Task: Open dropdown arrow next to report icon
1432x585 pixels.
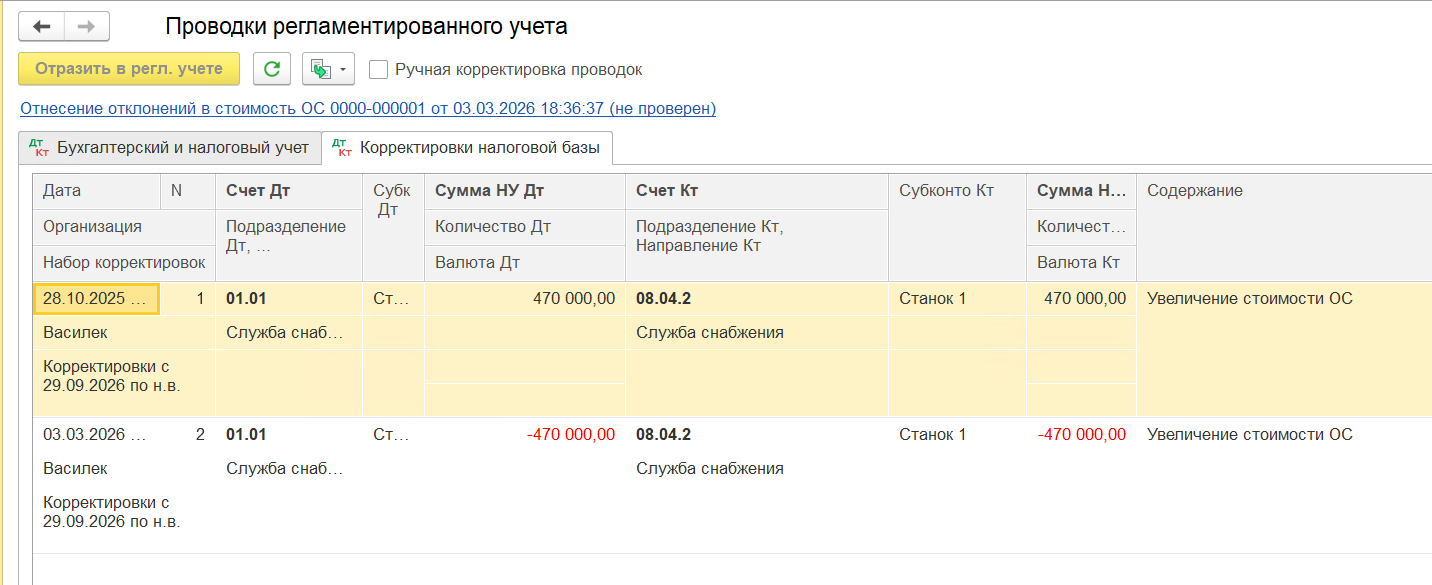Action: pyautogui.click(x=344, y=69)
